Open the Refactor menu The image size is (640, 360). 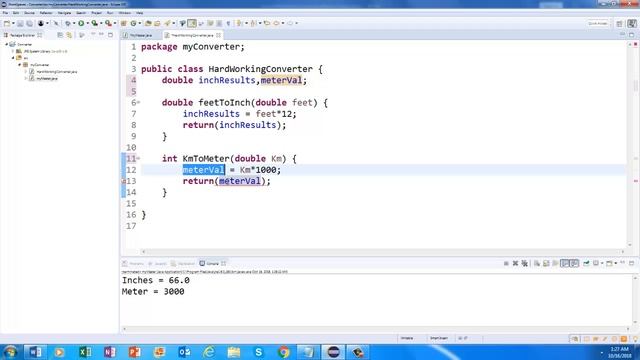[x=46, y=13]
